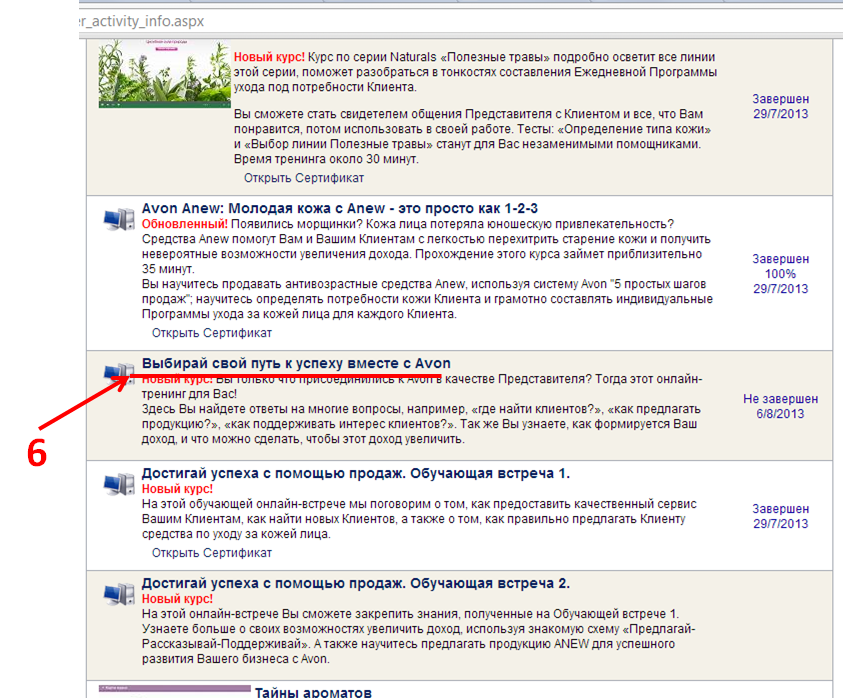This screenshot has width=843, height=698.
Task: Click 'Открыть Сертификат' under the Avon Anew course
Action: pos(212,333)
